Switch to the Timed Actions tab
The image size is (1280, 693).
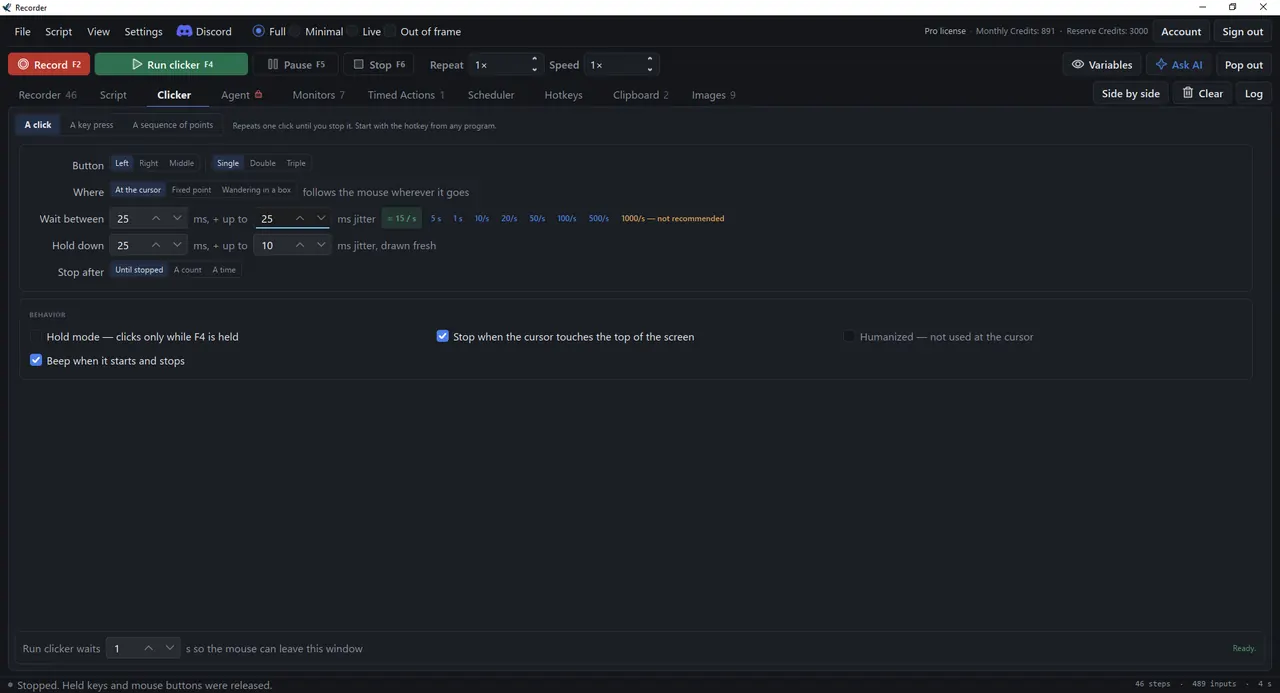pos(406,95)
